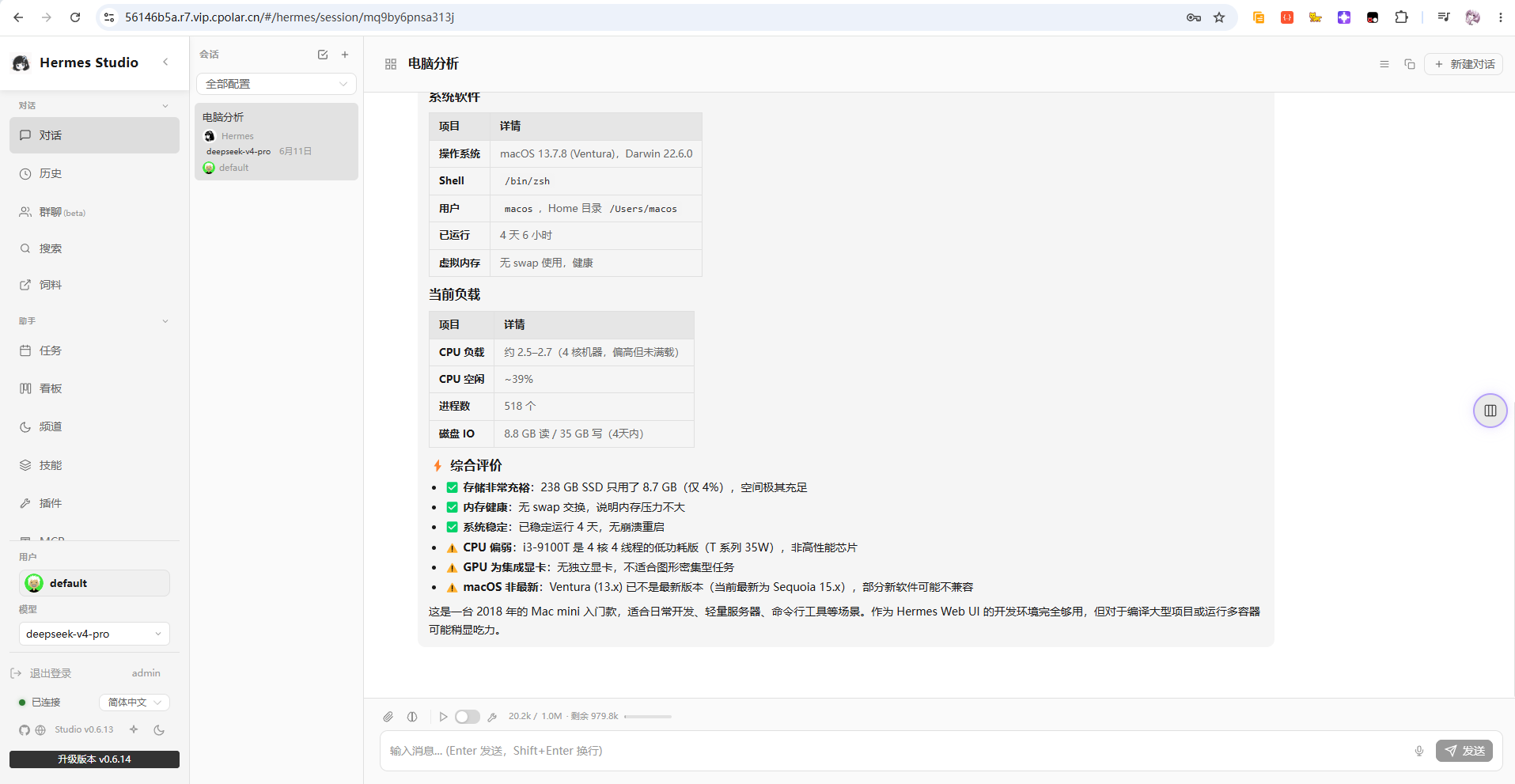Open 群聊 (beta) in the sidebar

click(94, 212)
